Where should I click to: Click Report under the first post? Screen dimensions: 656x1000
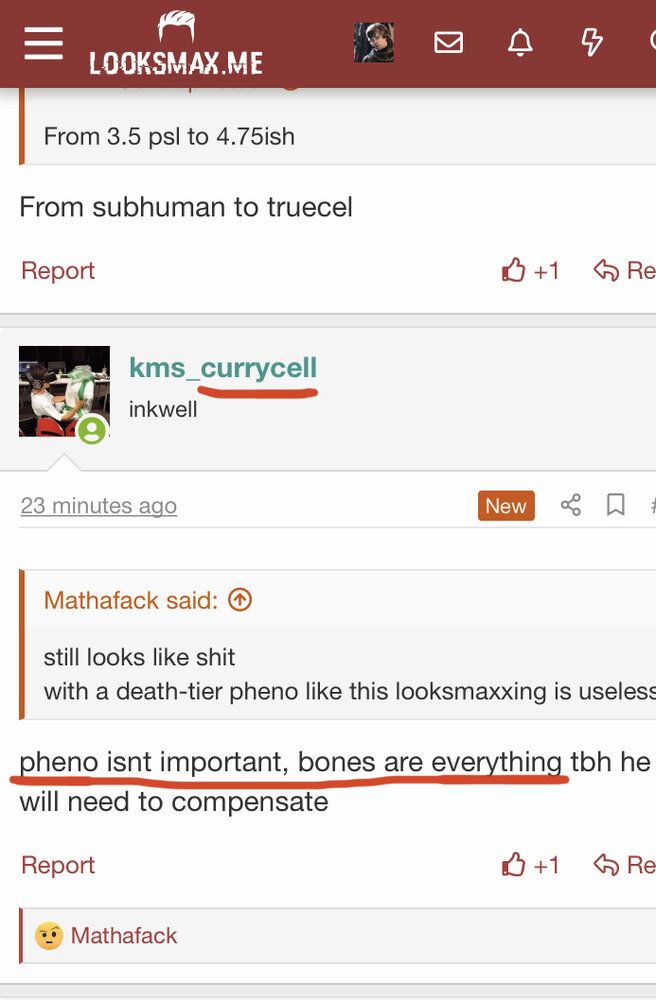point(58,271)
